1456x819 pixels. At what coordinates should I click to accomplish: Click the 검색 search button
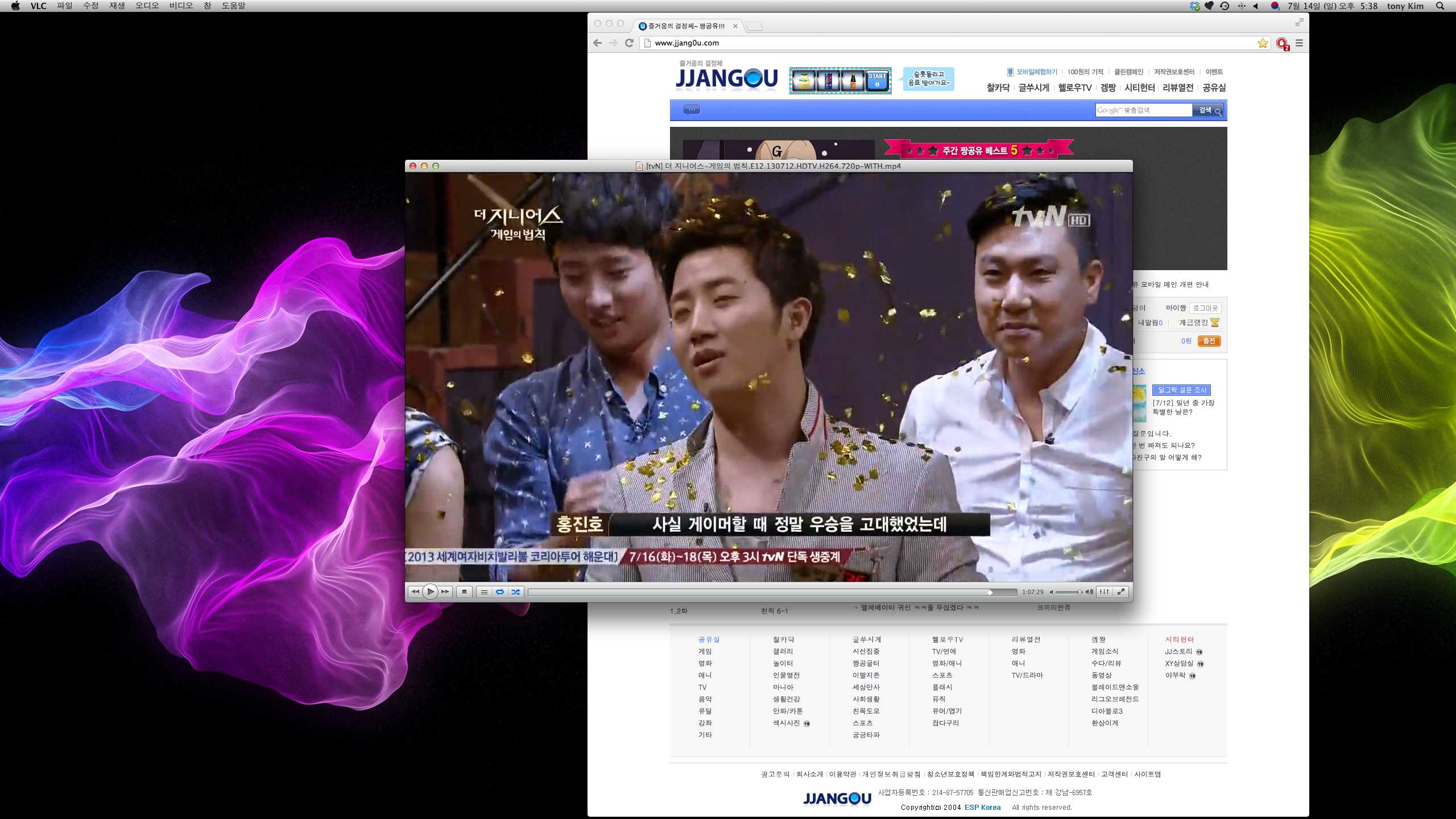[x=1208, y=110]
